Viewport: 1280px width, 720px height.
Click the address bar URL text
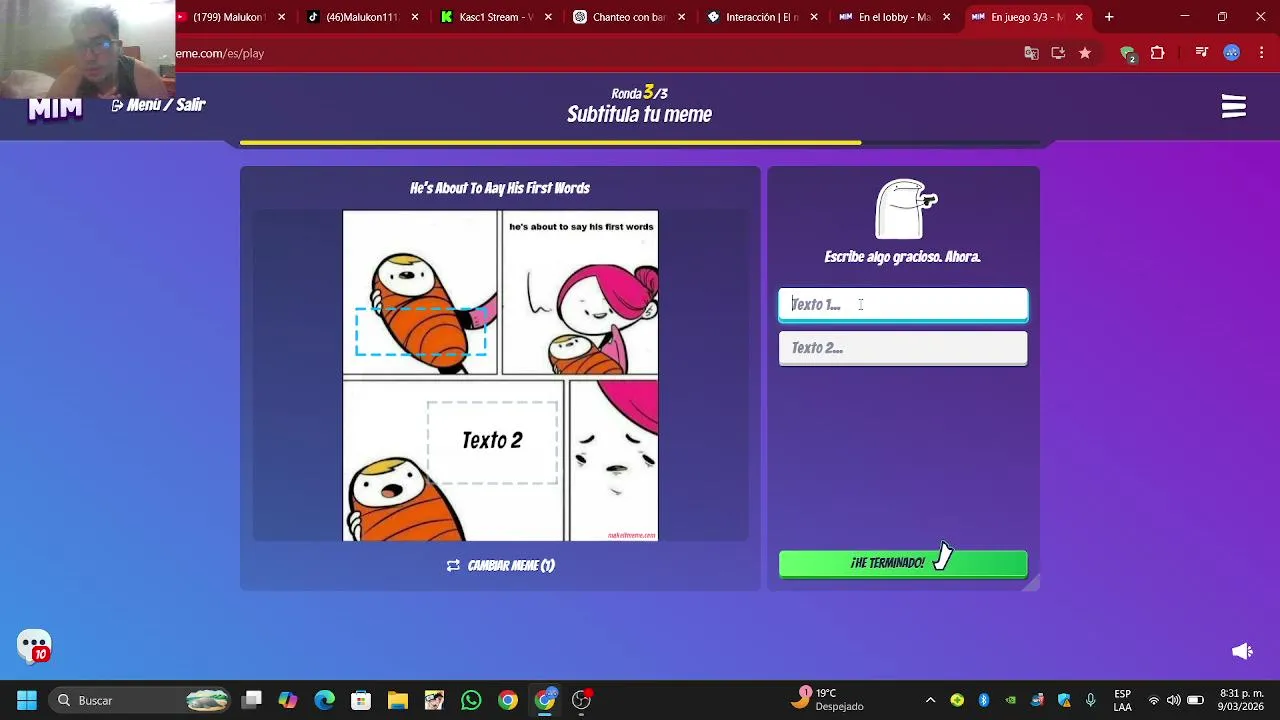(220, 53)
